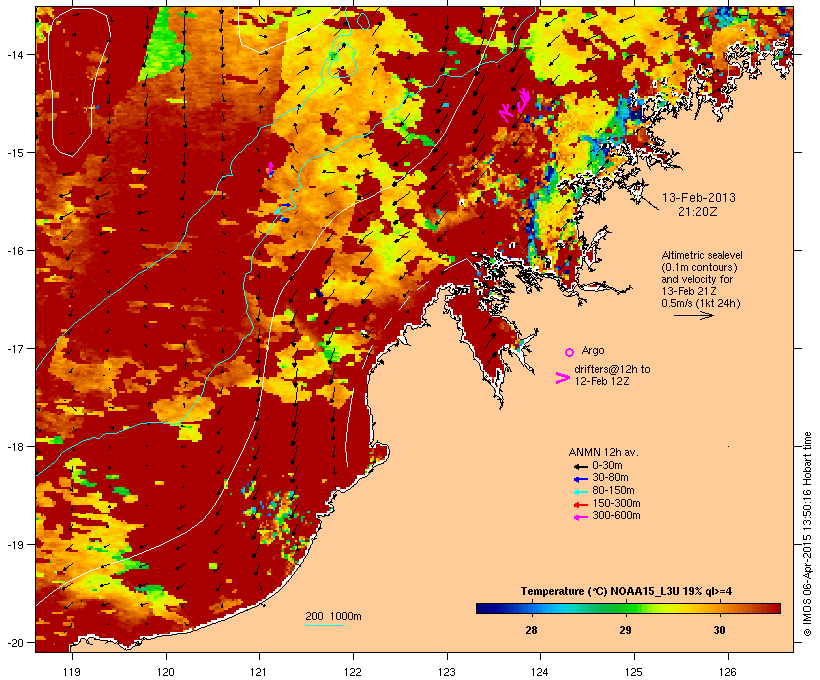
Task: Click the color bar value '29'
Action: coord(625,630)
